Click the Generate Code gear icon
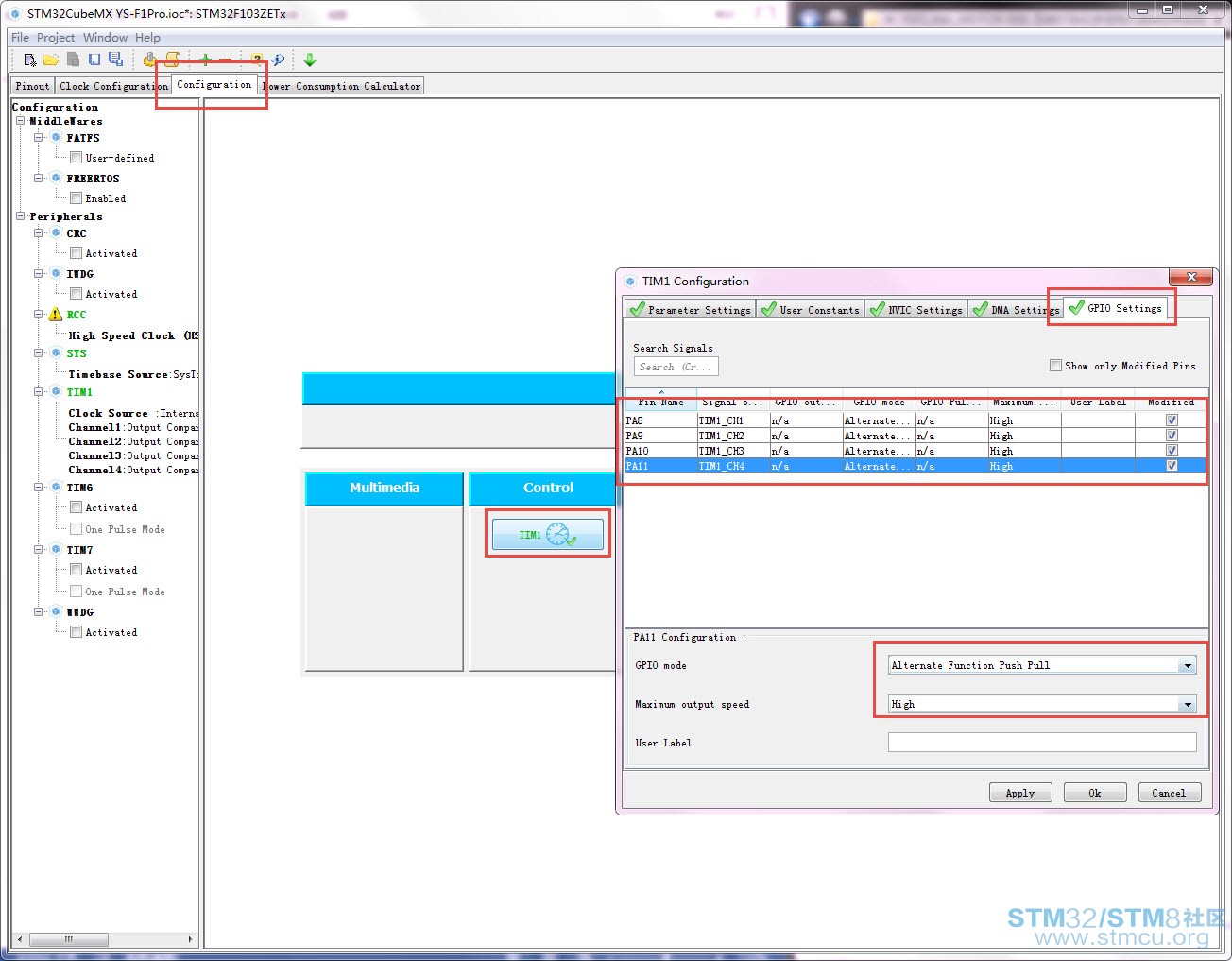1232x961 pixels. [149, 60]
